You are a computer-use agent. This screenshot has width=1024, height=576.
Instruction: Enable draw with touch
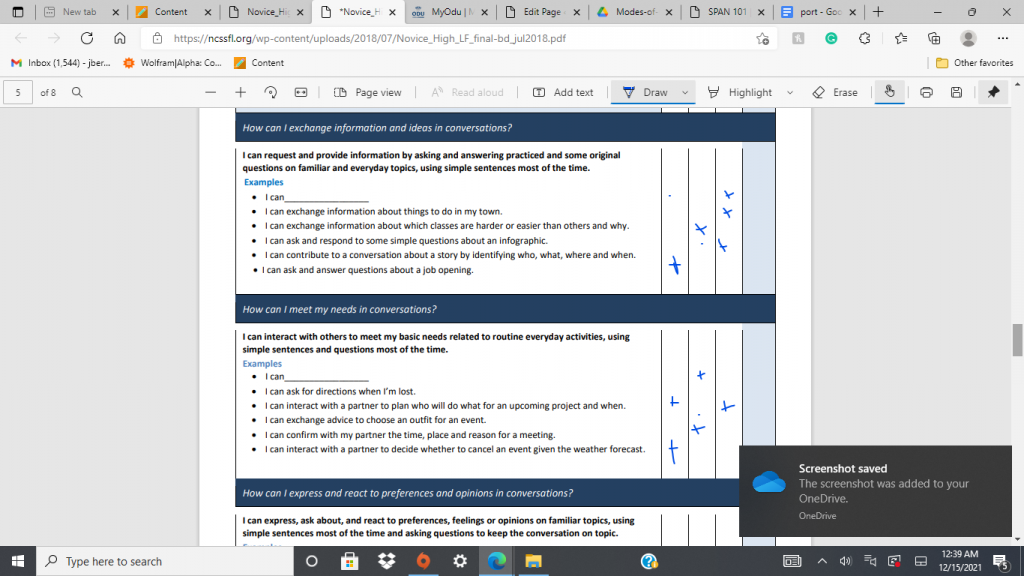click(889, 93)
